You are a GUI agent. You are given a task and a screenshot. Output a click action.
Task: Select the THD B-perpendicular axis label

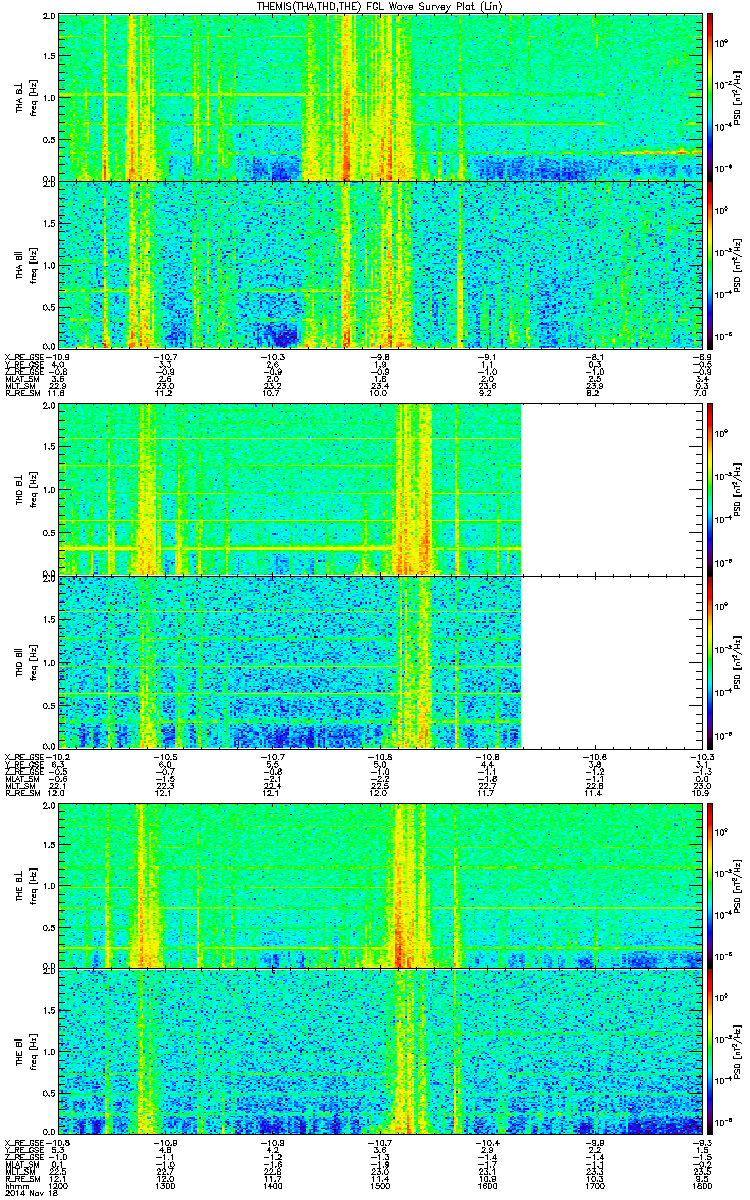click(19, 488)
